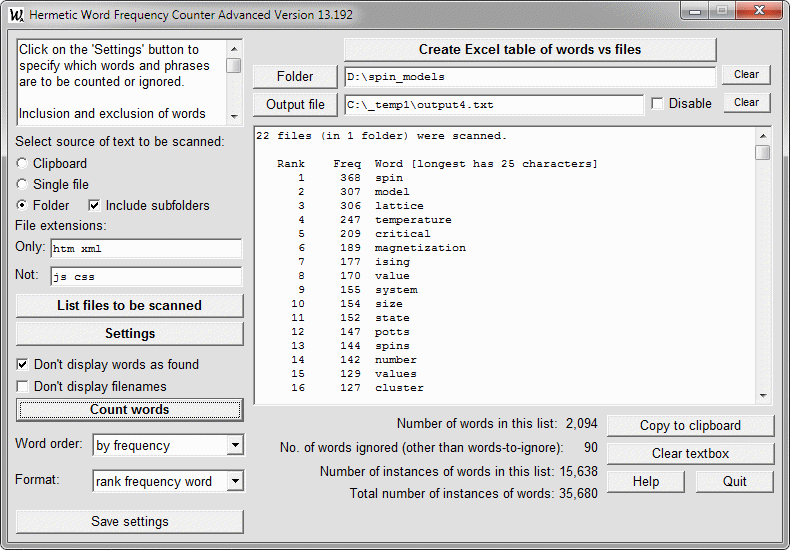
Task: Click the word 'potts' in results
Action: click(x=392, y=332)
